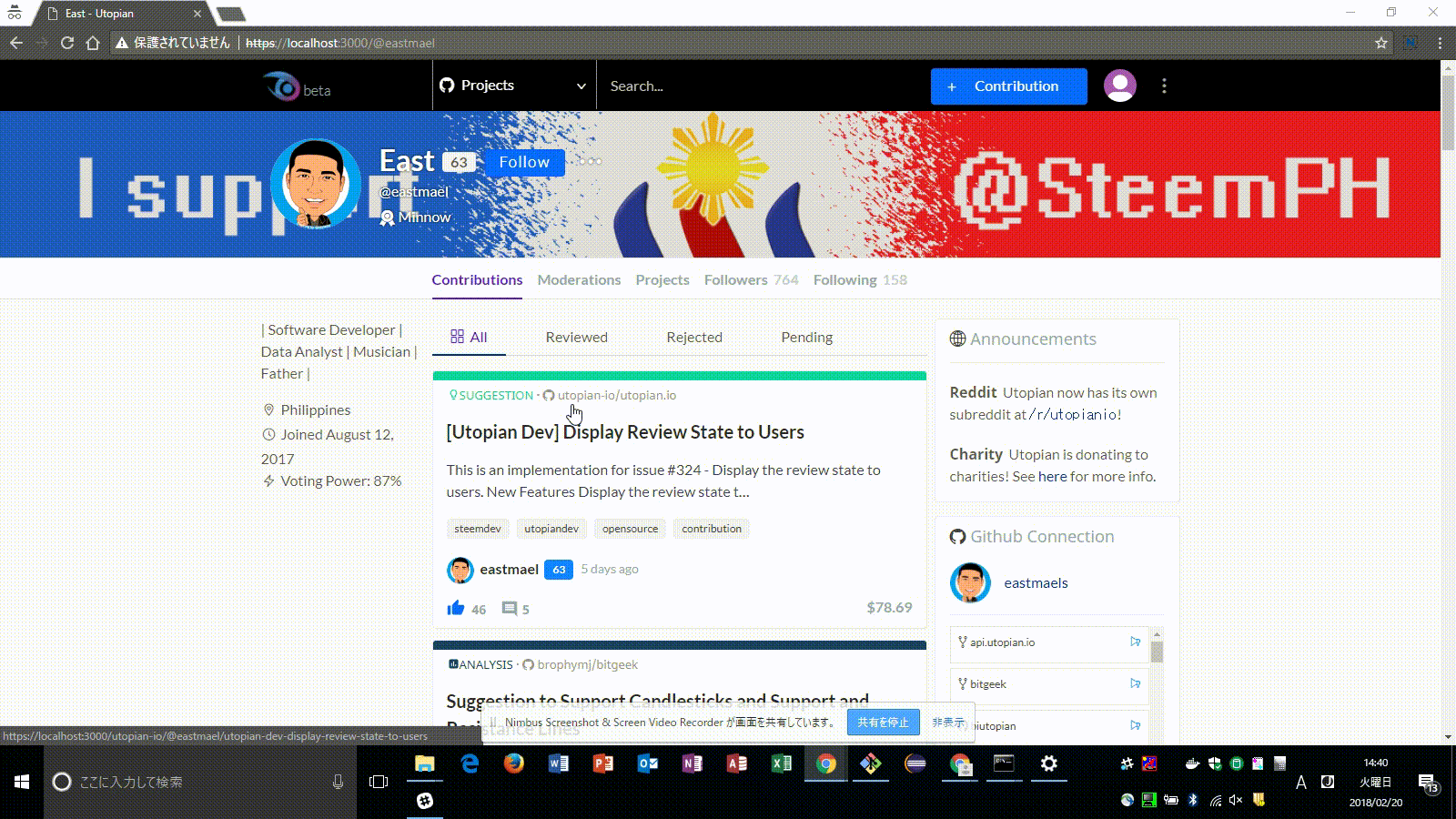
Task: Click the eastmaels Github account
Action: [x=1036, y=583]
